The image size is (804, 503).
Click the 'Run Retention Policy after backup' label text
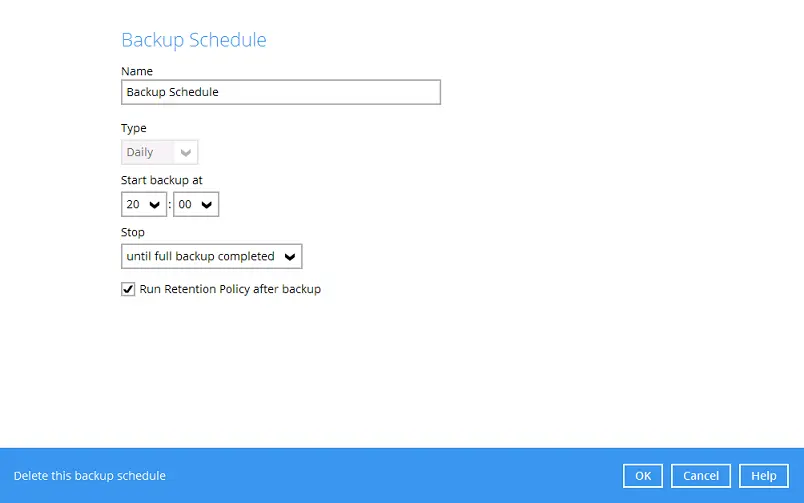(230, 289)
